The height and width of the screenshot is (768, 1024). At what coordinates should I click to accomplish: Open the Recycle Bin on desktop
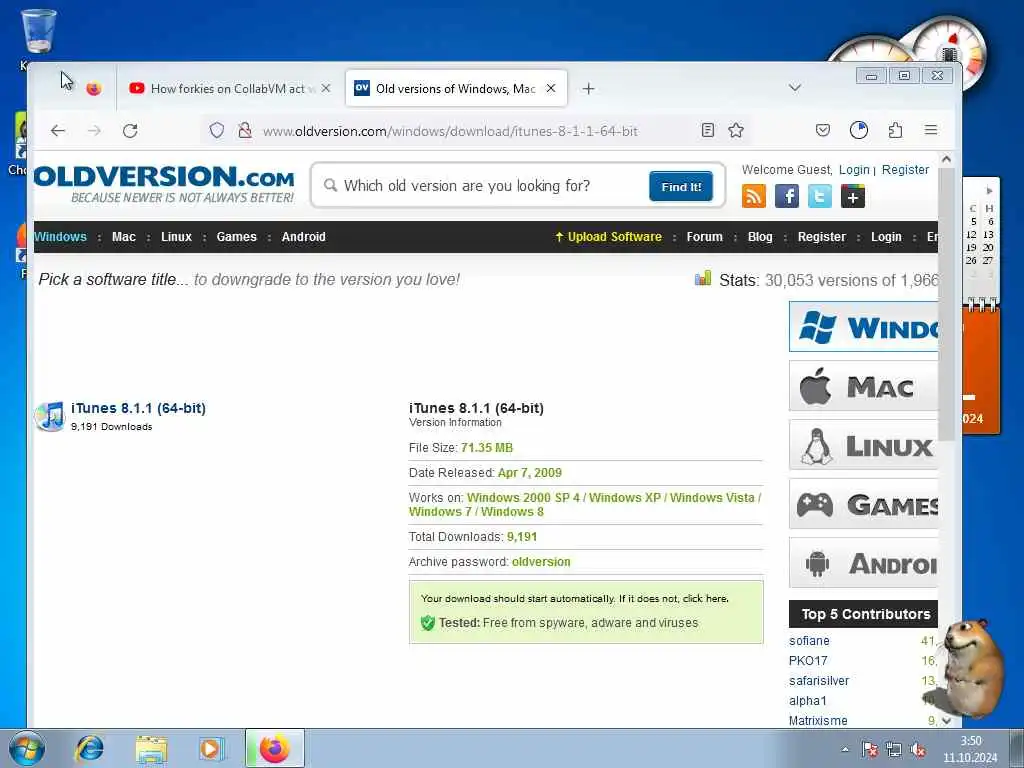click(39, 31)
